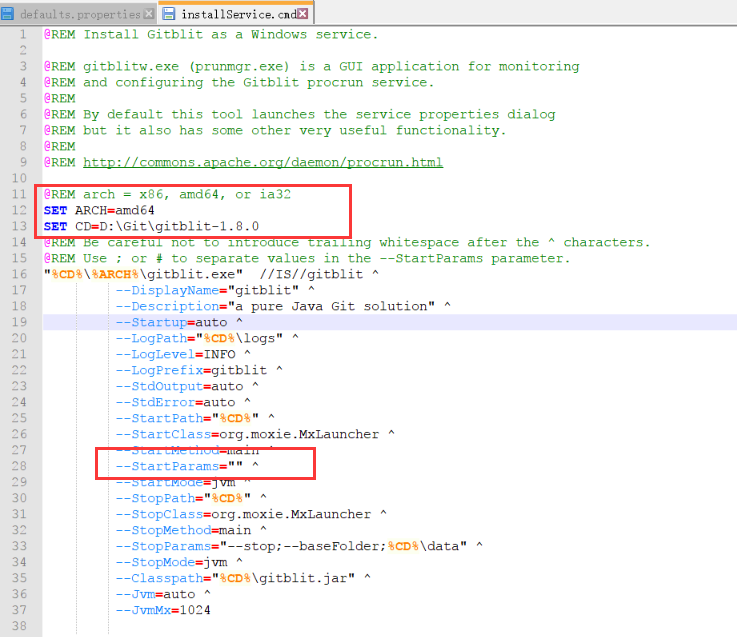737x637 pixels.
Task: Switch to the installService.cmd tab
Action: click(x=236, y=14)
